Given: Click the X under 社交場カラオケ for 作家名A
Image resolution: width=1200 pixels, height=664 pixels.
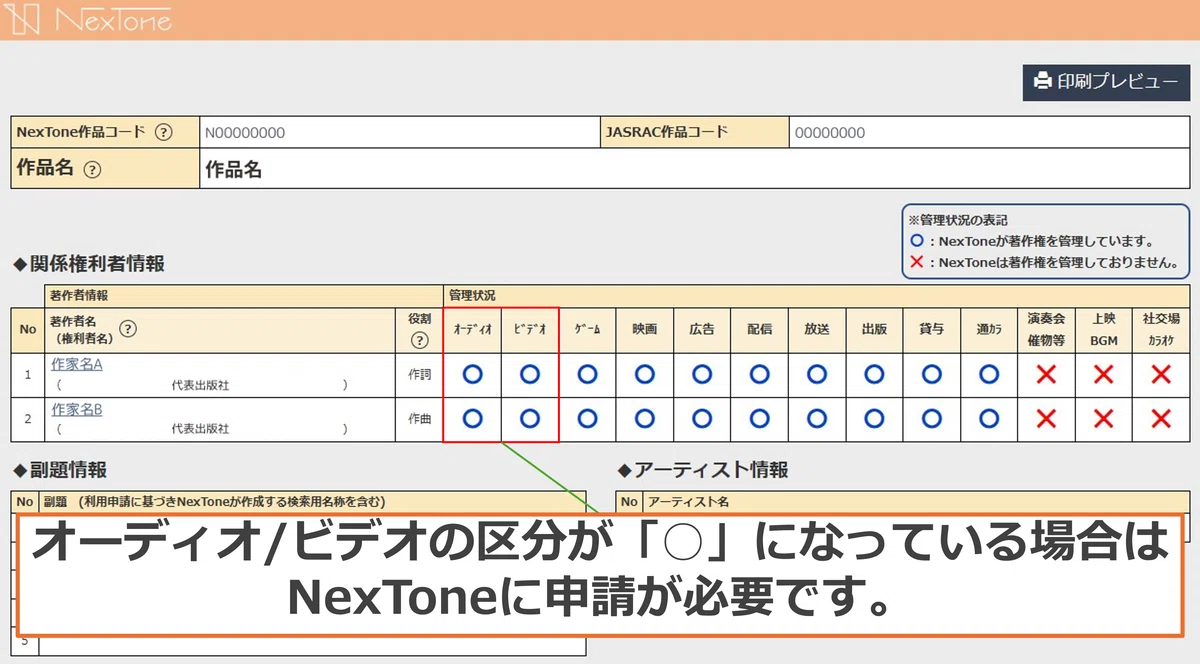Looking at the screenshot, I should click(x=1160, y=375).
